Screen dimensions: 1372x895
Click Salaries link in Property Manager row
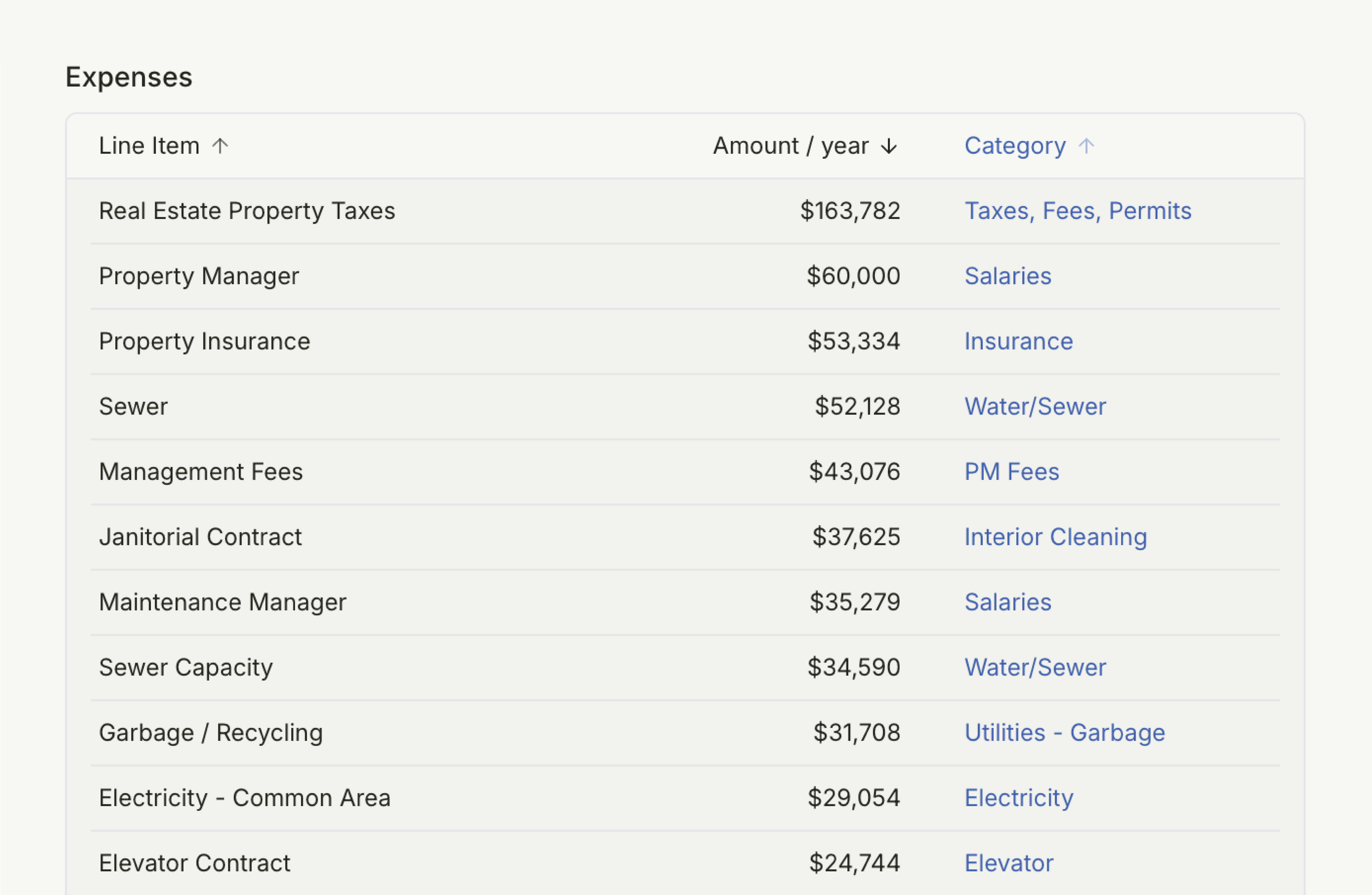pyautogui.click(x=1007, y=276)
